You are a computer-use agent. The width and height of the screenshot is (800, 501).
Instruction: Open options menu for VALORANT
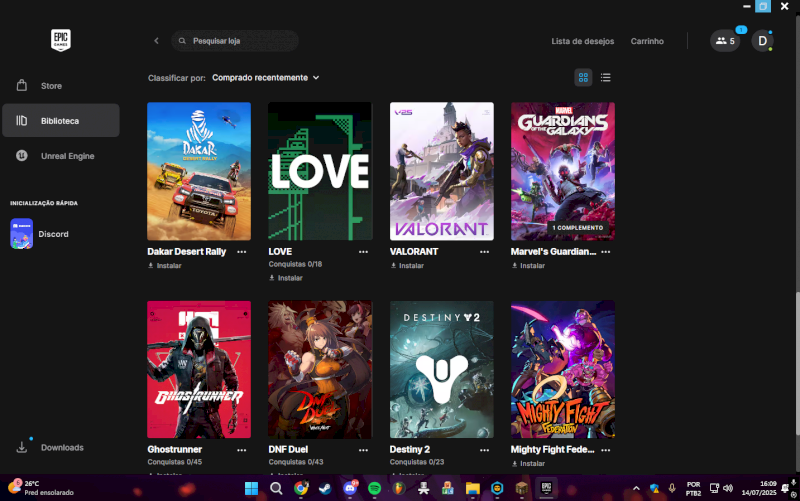click(485, 252)
